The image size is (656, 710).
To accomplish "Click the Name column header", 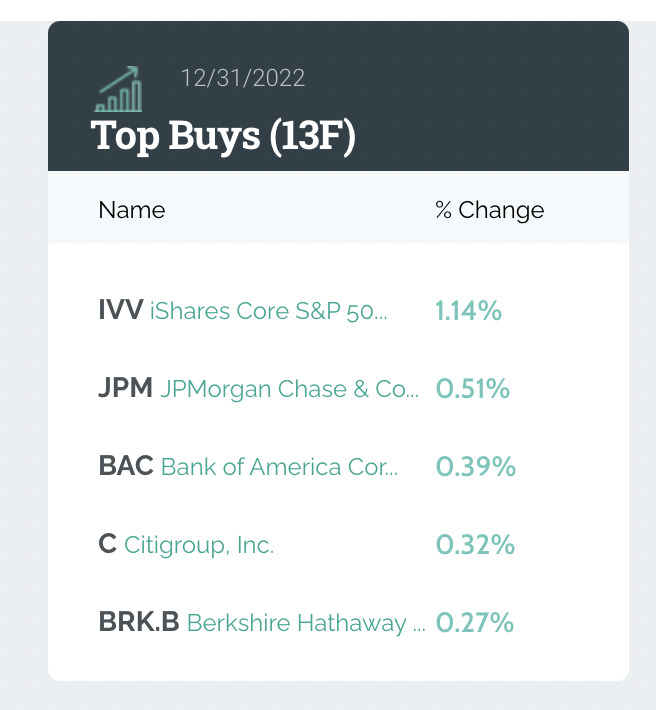I will tap(132, 210).
